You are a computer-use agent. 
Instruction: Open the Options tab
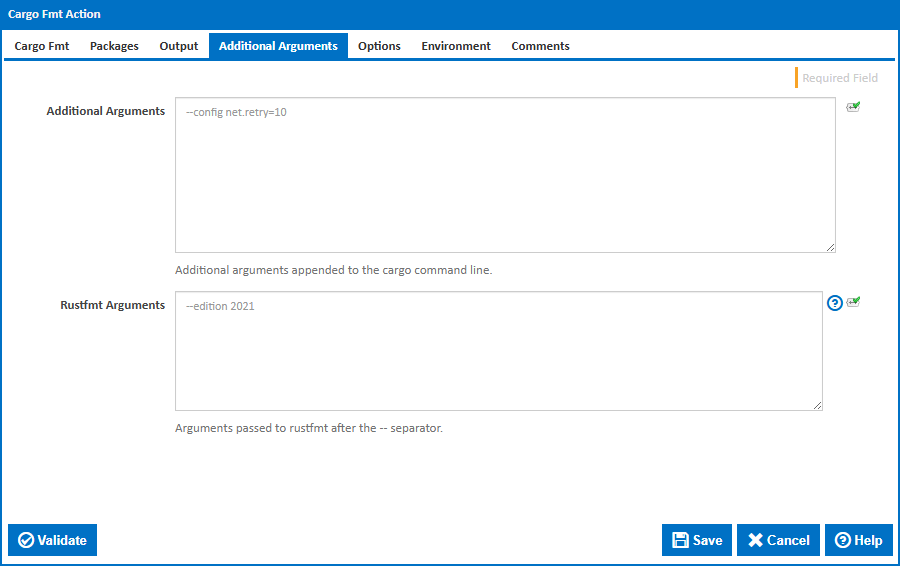point(379,46)
